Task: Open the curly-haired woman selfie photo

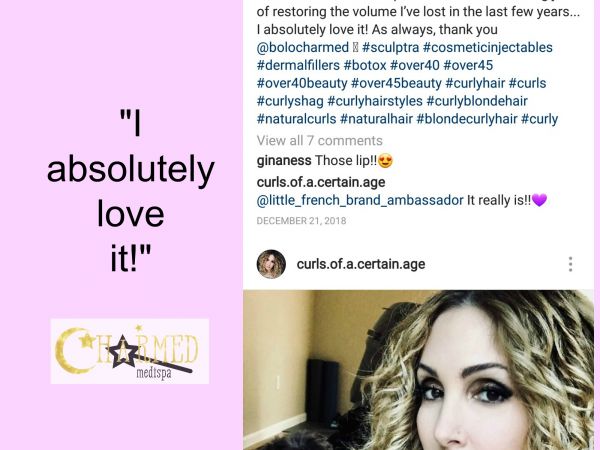Action: click(x=418, y=370)
